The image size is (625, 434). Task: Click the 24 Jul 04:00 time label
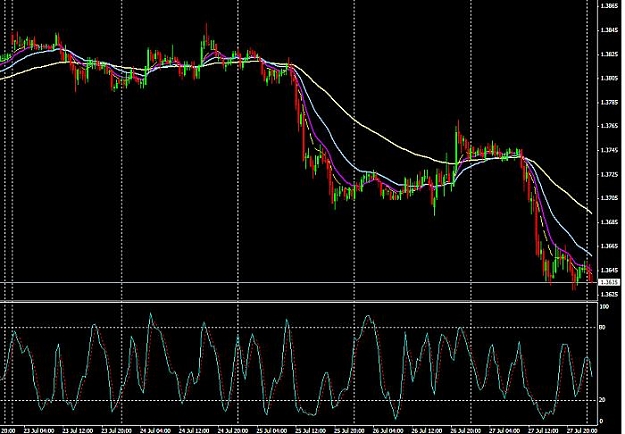click(155, 431)
